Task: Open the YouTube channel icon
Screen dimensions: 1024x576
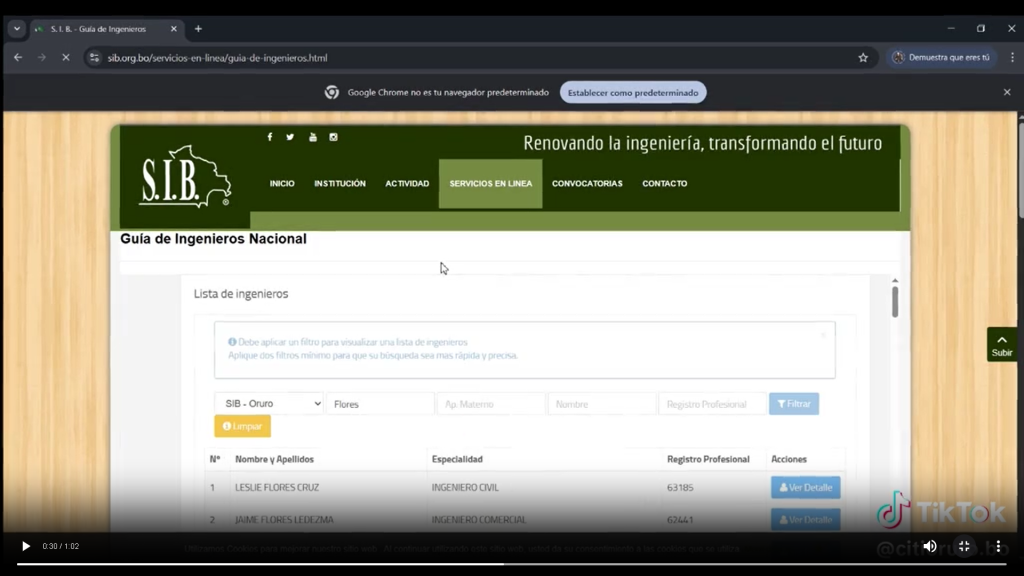Action: (312, 137)
